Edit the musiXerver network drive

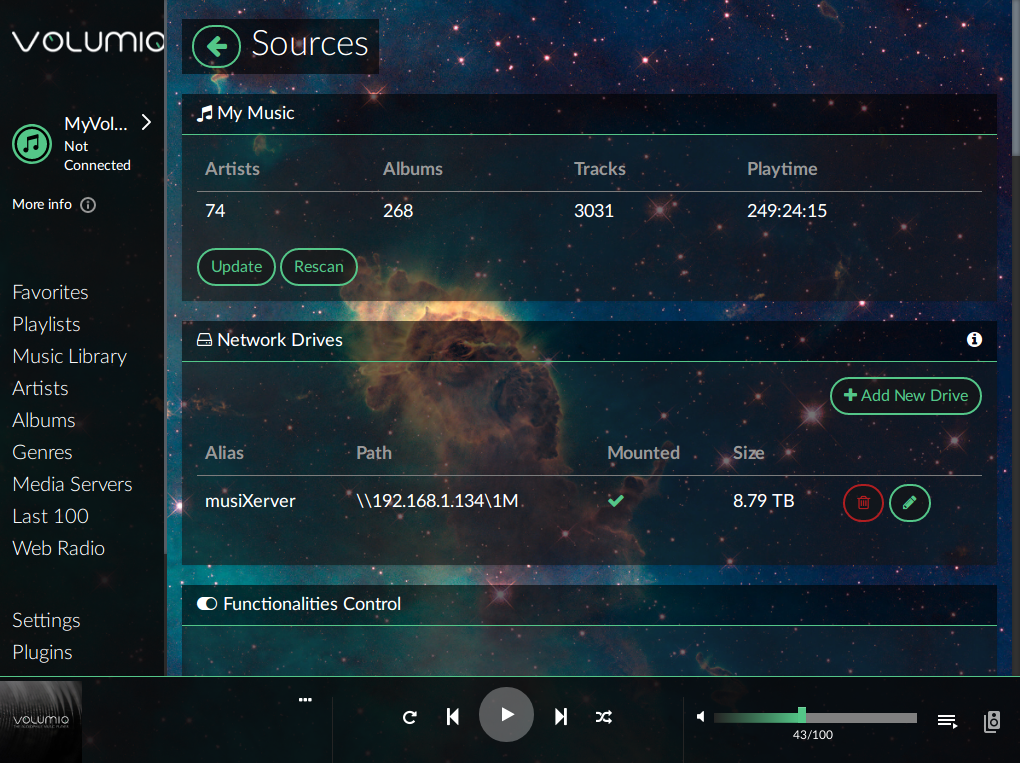pyautogui.click(x=909, y=503)
